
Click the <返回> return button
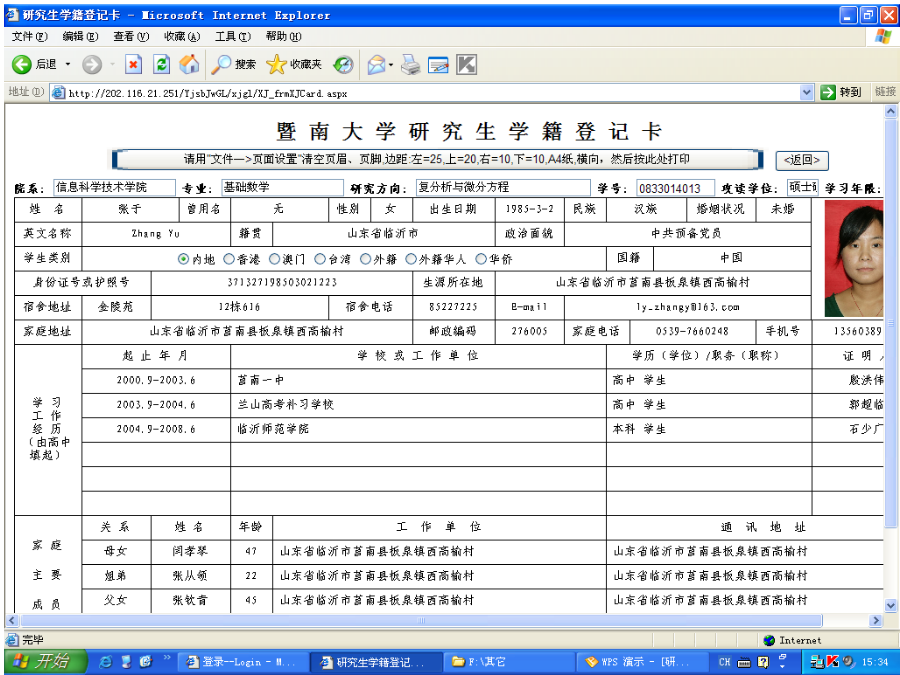[802, 160]
